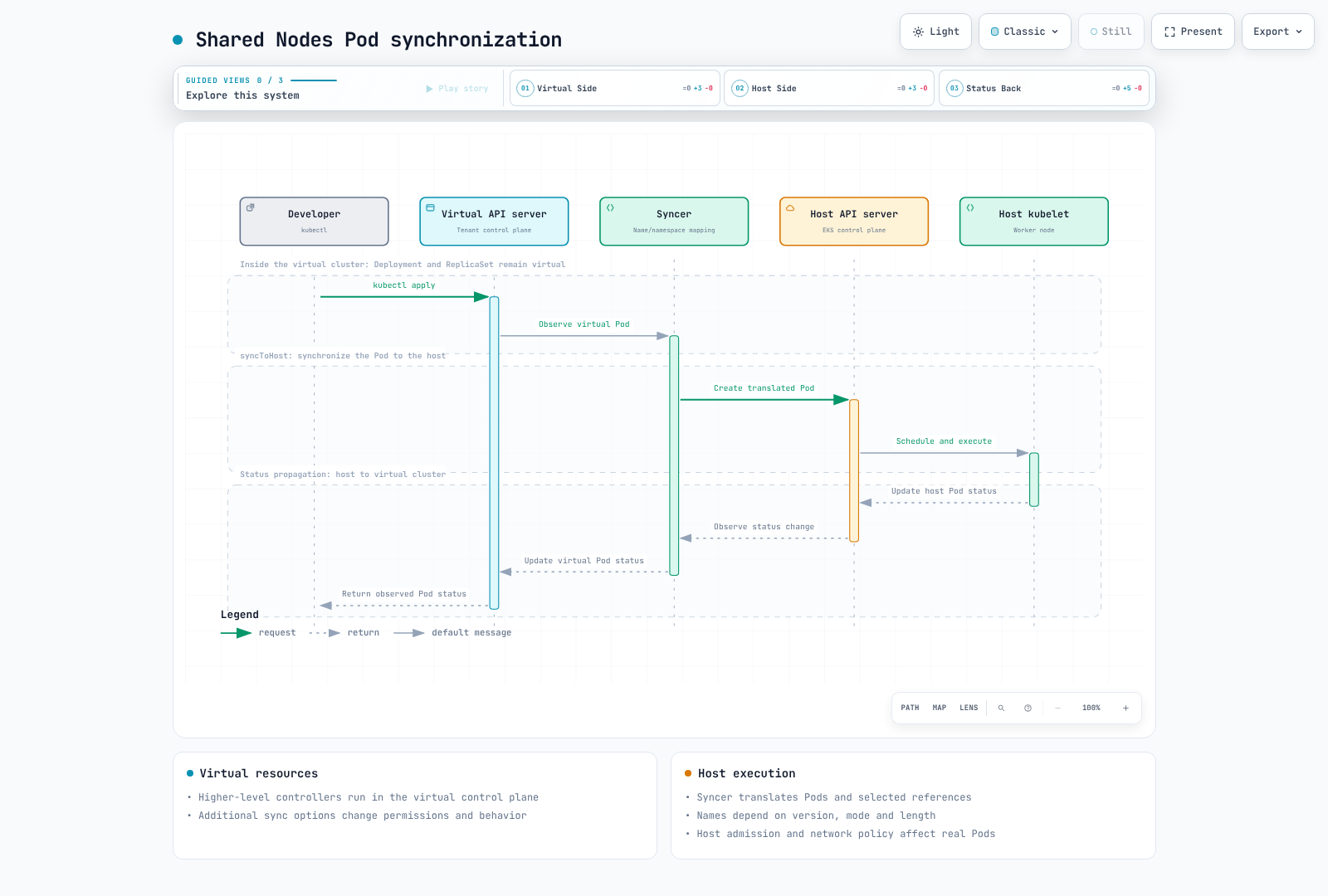Click the Virtual API server window icon
The image size is (1328, 896).
click(430, 208)
